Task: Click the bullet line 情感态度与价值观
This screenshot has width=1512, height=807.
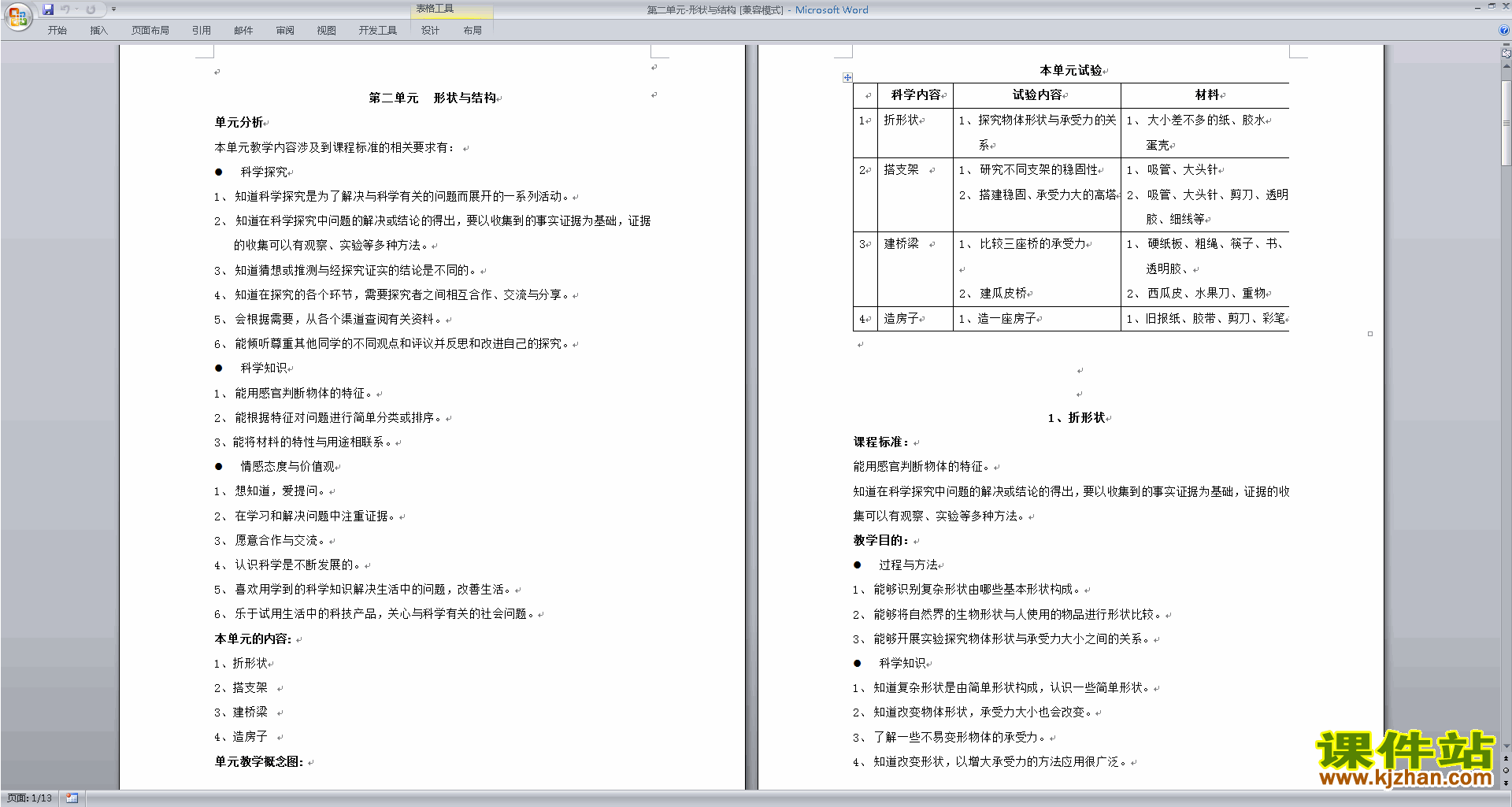Action: click(x=287, y=466)
